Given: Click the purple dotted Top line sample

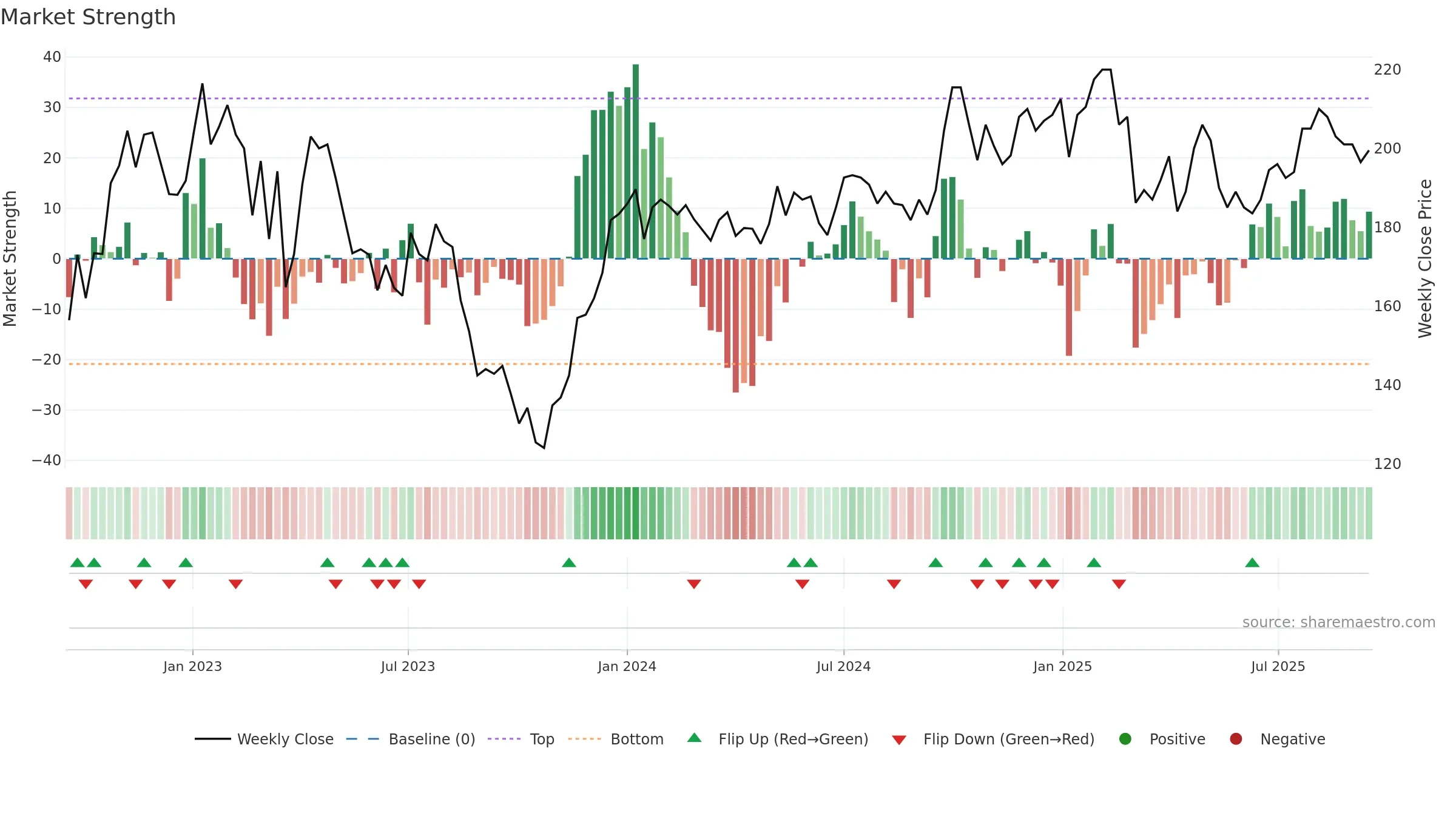Looking at the screenshot, I should [x=504, y=739].
